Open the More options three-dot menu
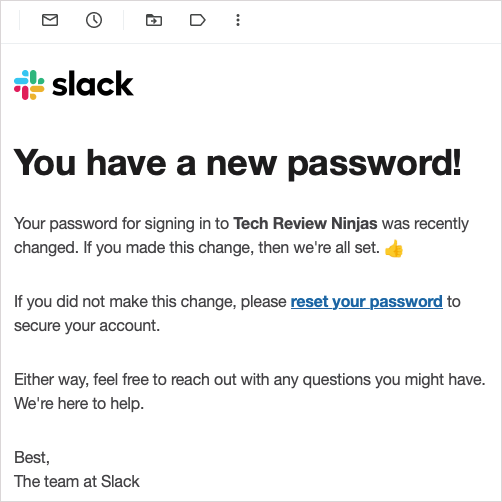The image size is (502, 502). point(238,20)
